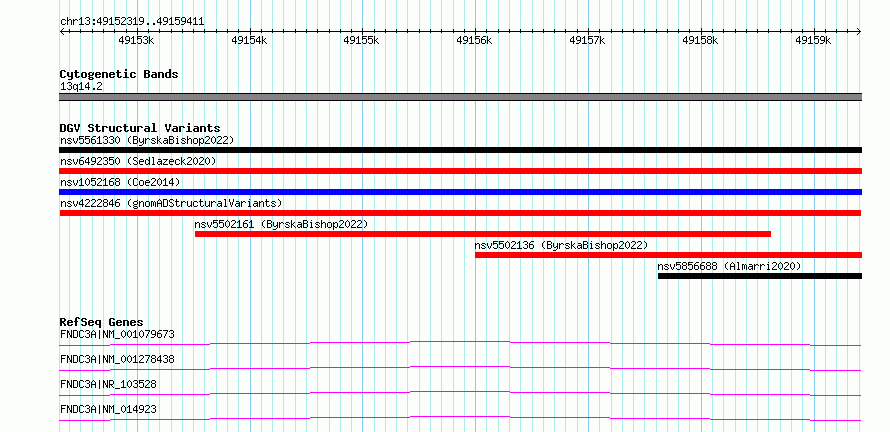Click the 49153k ruler tick label
This screenshot has width=890, height=432.
[x=136, y=40]
